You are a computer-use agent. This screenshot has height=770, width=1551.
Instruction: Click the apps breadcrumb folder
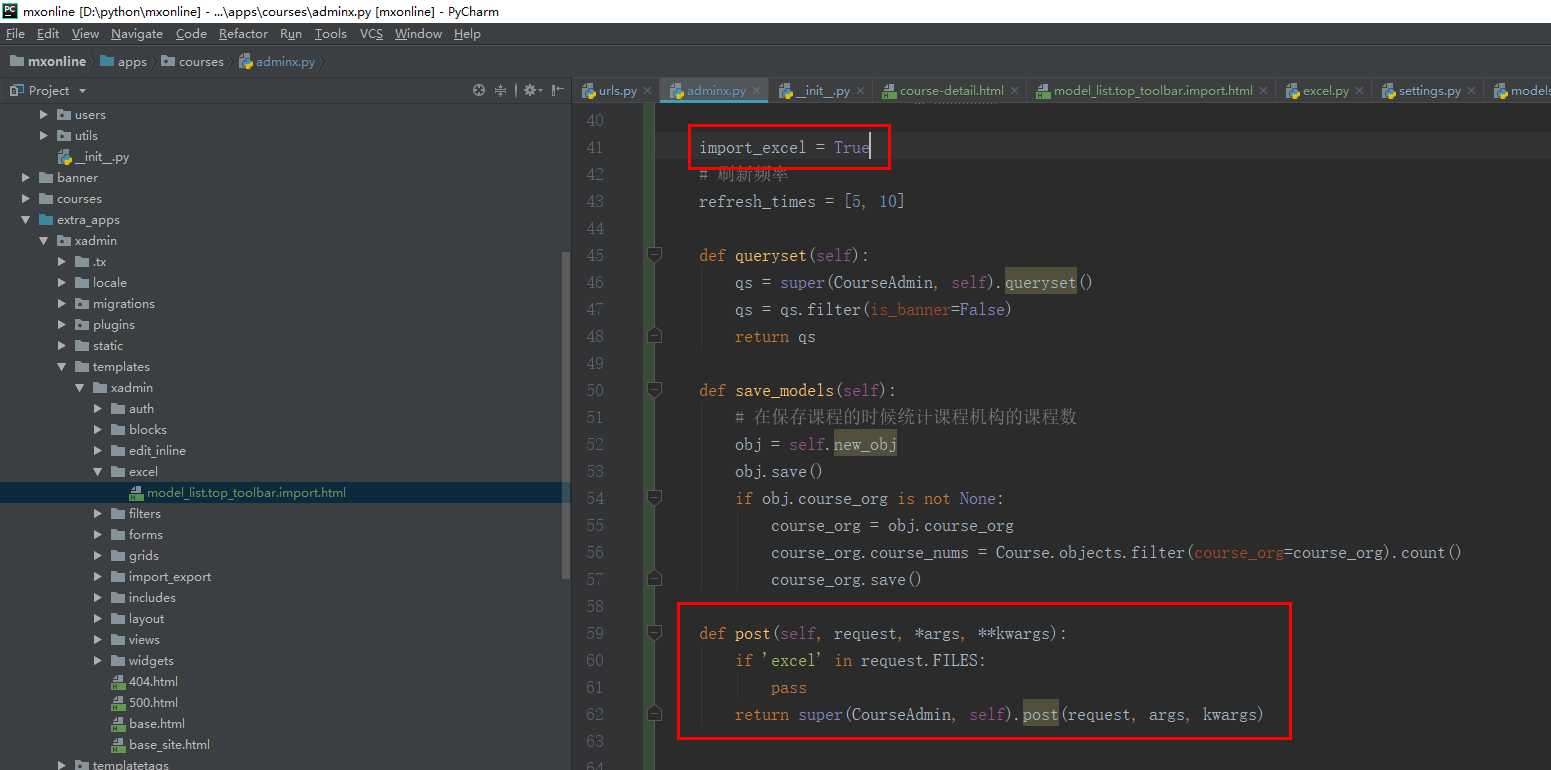pyautogui.click(x=123, y=61)
